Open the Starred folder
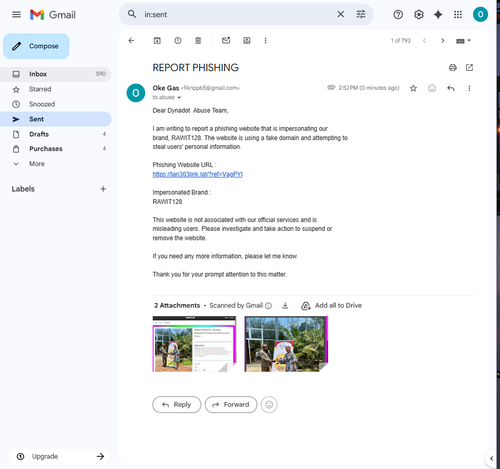The height and width of the screenshot is (469, 500). coord(55,89)
